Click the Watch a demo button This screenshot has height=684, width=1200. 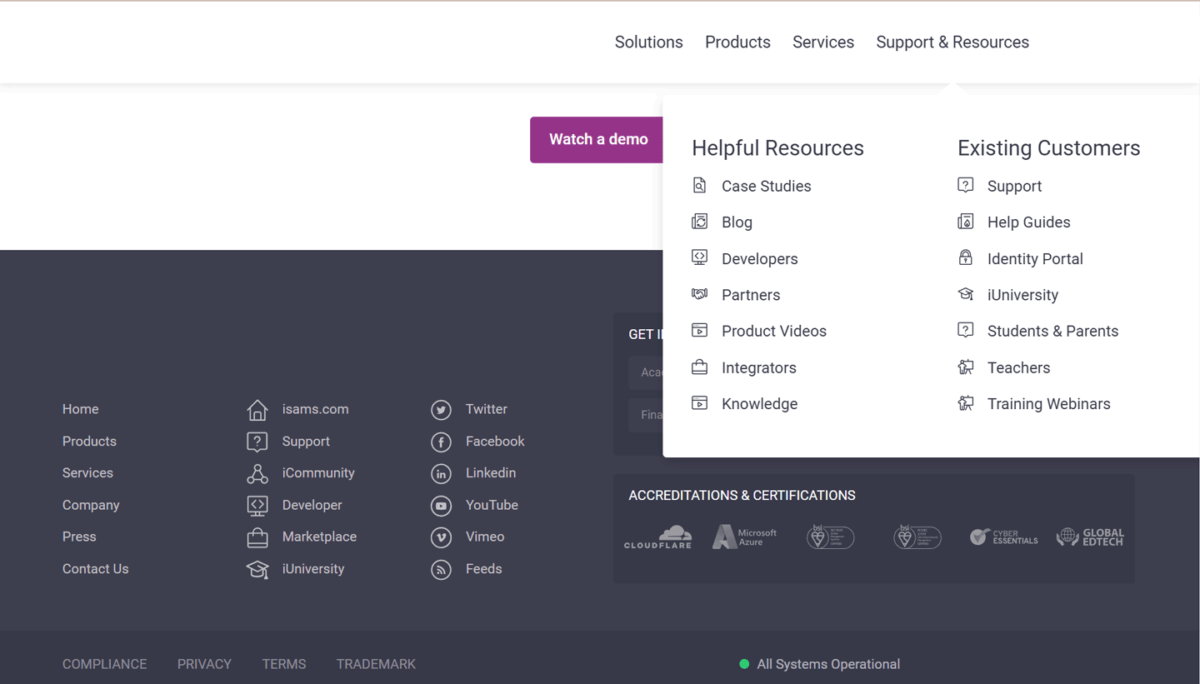coord(597,140)
